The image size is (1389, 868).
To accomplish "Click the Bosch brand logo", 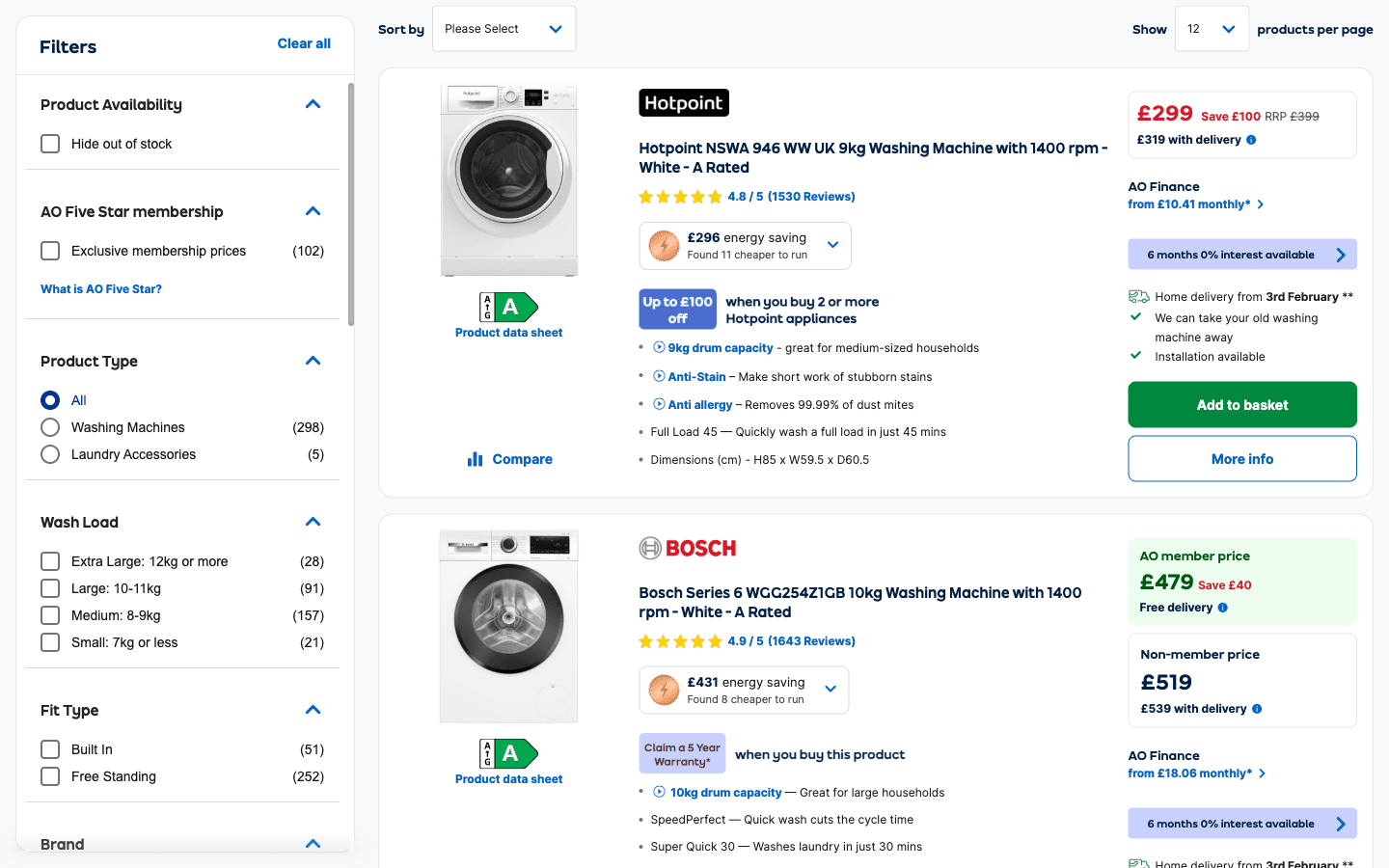I will click(x=688, y=548).
